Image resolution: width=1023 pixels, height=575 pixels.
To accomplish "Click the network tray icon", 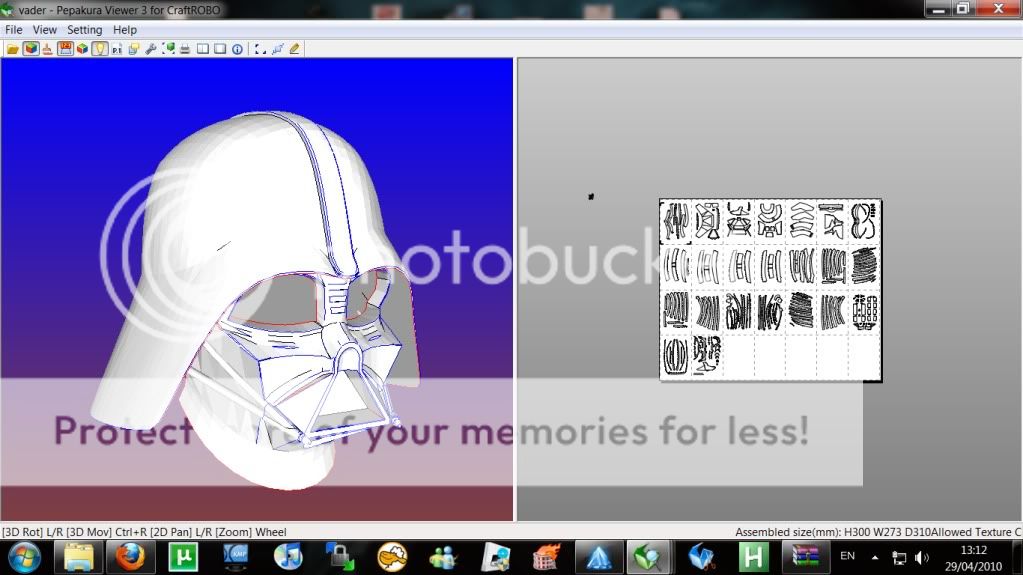I will [x=899, y=557].
